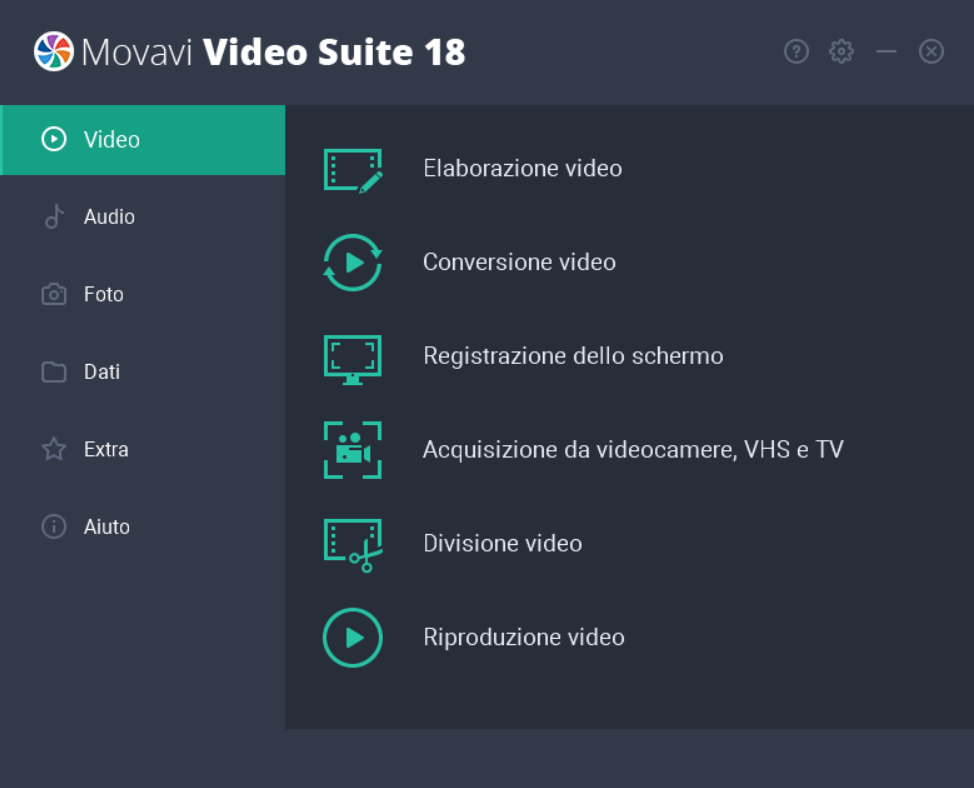Click the Divisione video scissors icon

click(353, 545)
